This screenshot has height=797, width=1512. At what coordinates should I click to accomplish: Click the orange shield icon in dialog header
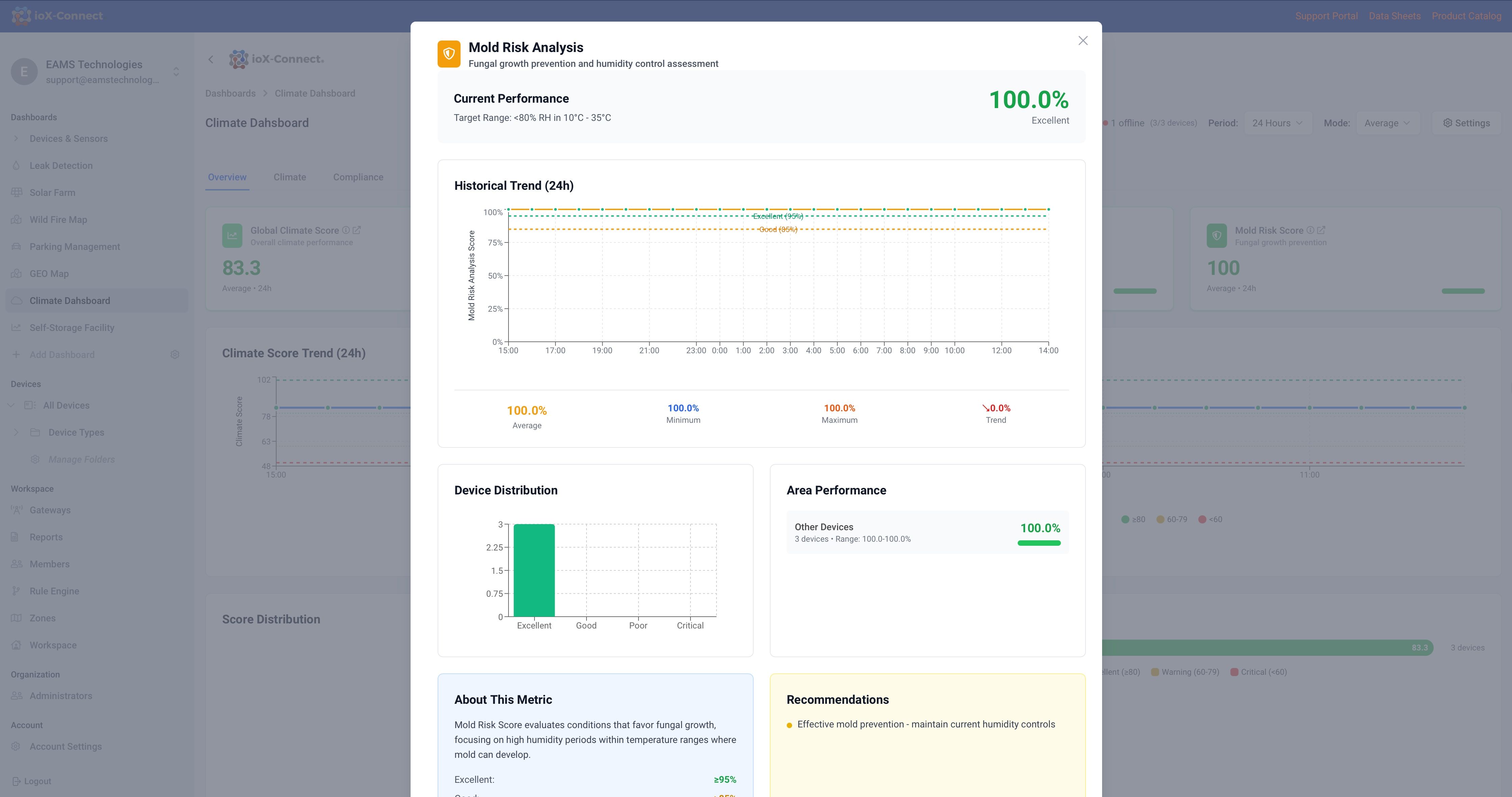click(448, 54)
